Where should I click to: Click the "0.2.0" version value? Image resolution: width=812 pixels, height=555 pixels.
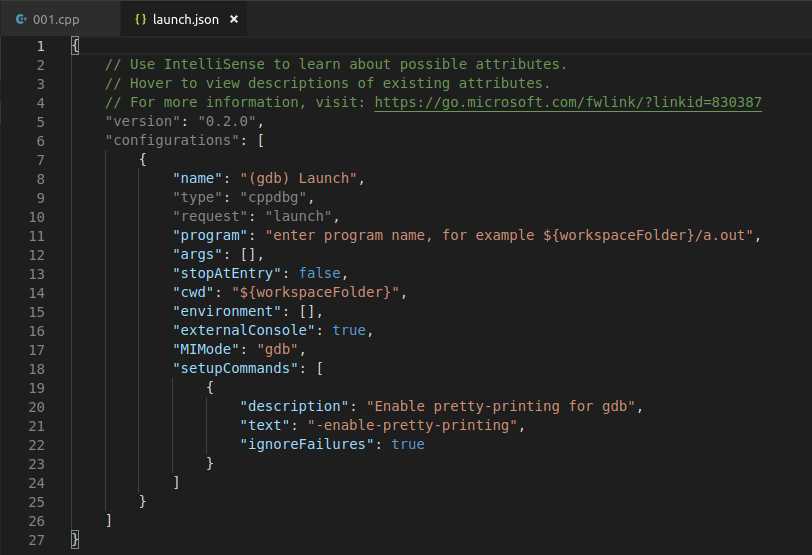227,122
